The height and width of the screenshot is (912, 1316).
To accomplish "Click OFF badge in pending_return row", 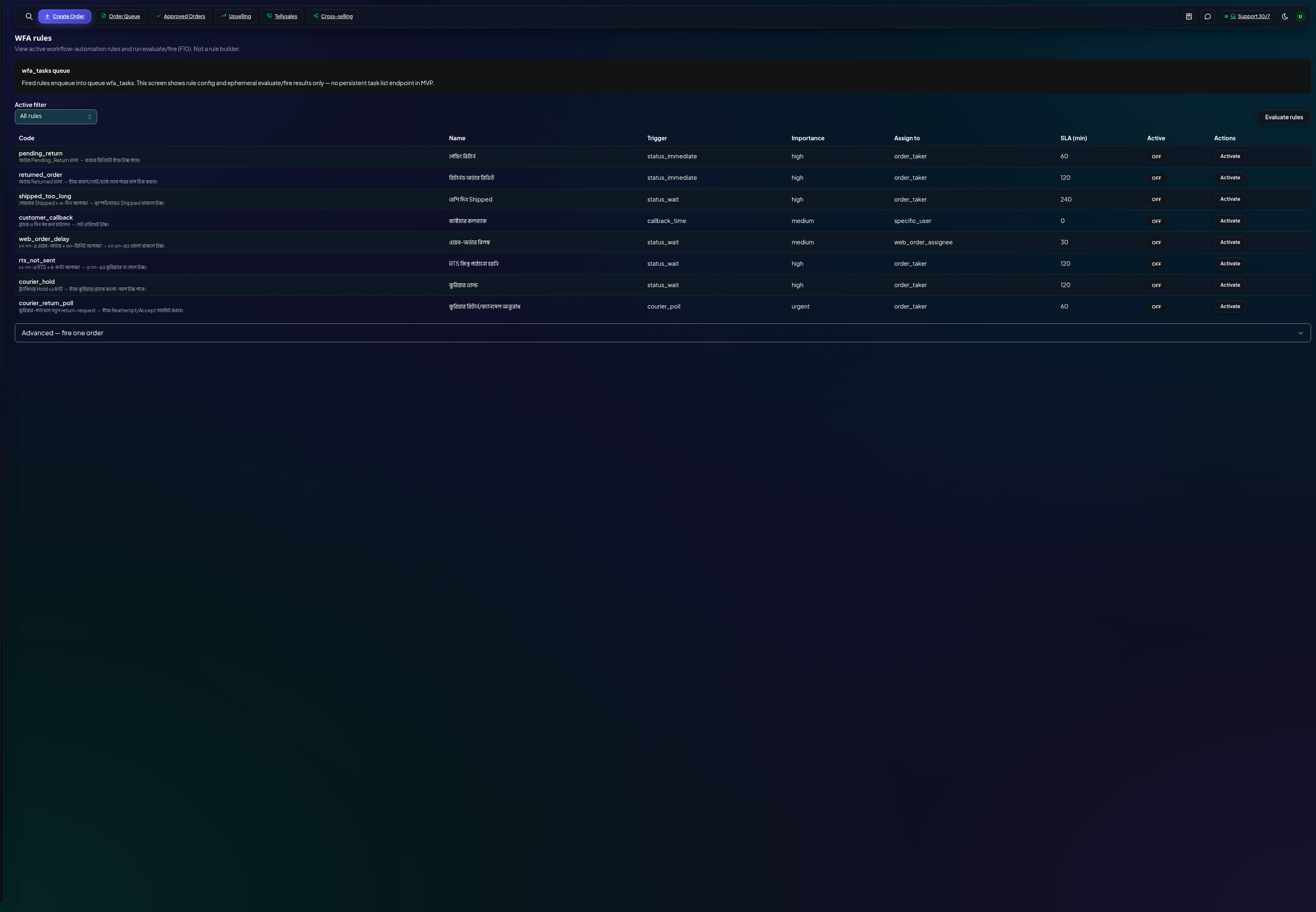I will click(x=1156, y=157).
